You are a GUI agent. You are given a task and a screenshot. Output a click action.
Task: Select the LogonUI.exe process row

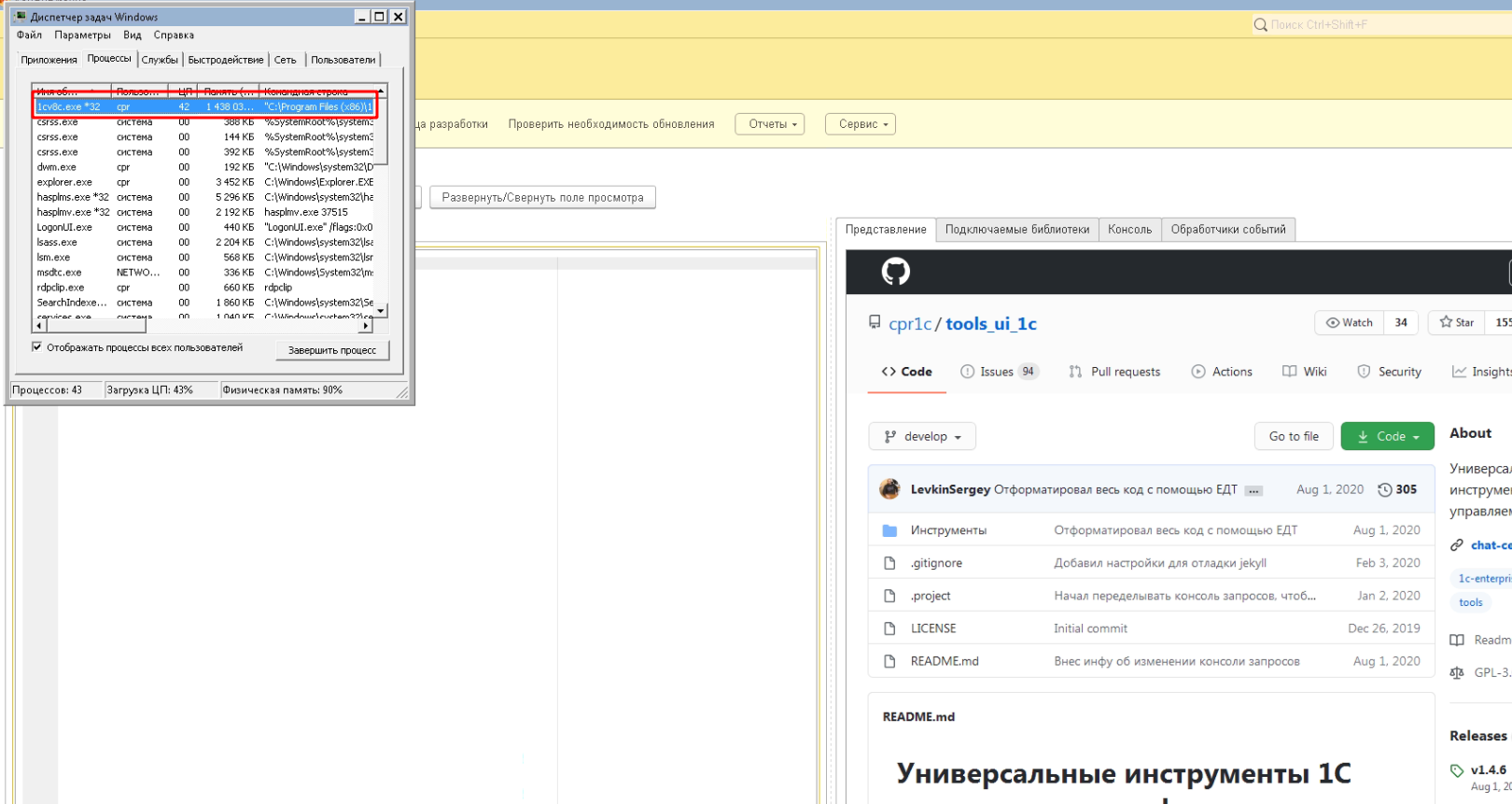coord(204,227)
